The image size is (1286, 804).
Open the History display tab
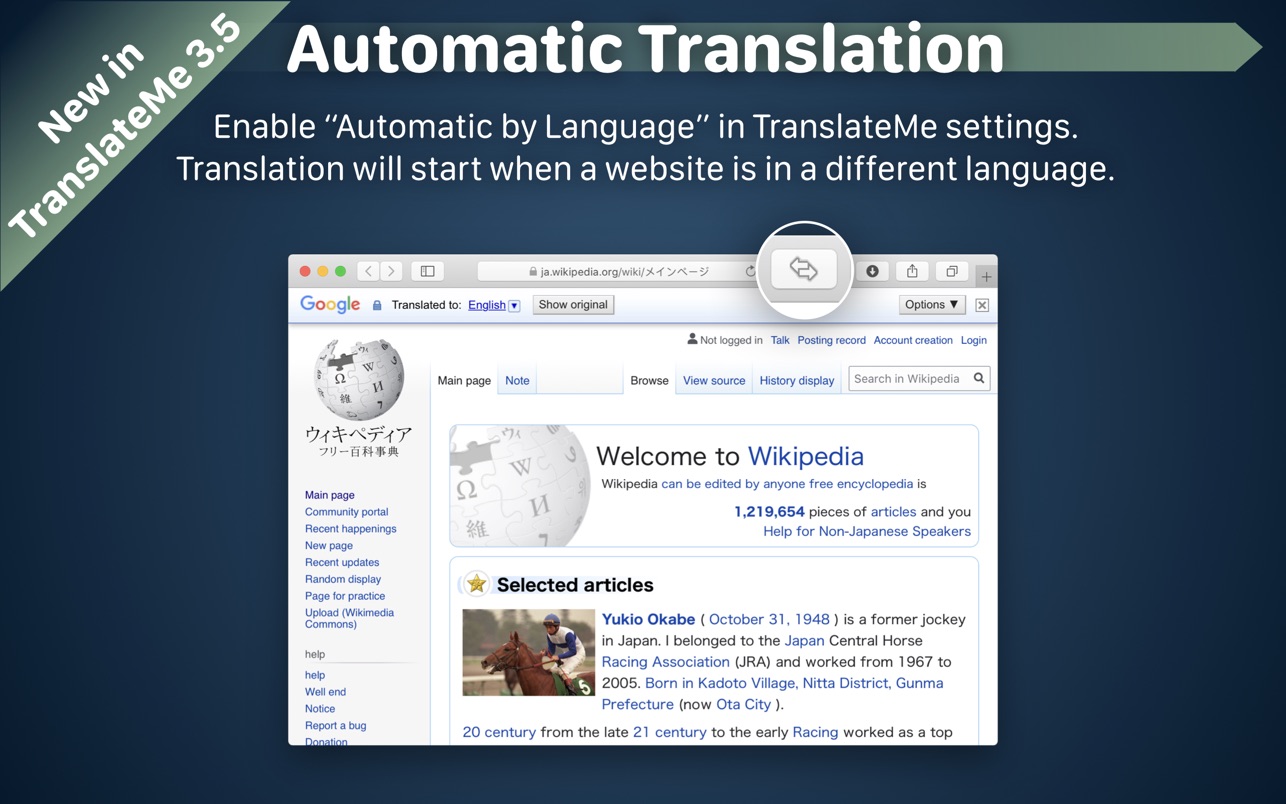pyautogui.click(x=797, y=380)
